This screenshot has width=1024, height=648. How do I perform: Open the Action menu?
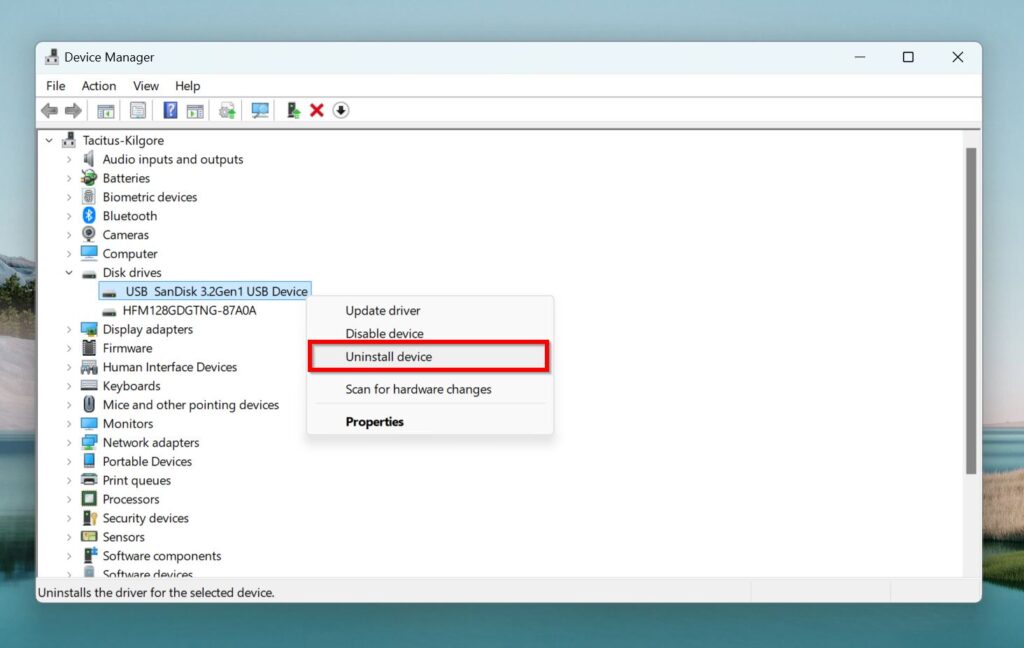click(99, 86)
